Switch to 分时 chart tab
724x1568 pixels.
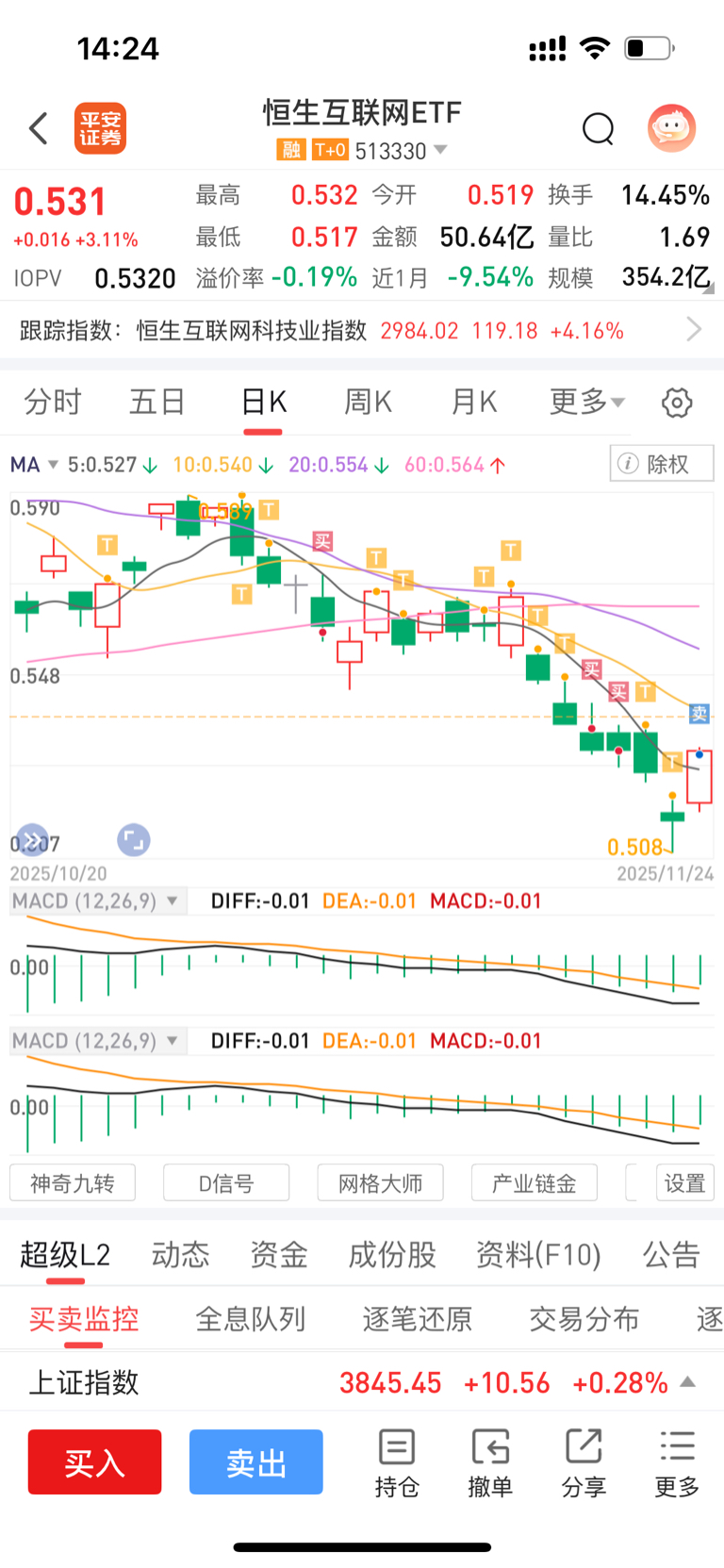53,402
